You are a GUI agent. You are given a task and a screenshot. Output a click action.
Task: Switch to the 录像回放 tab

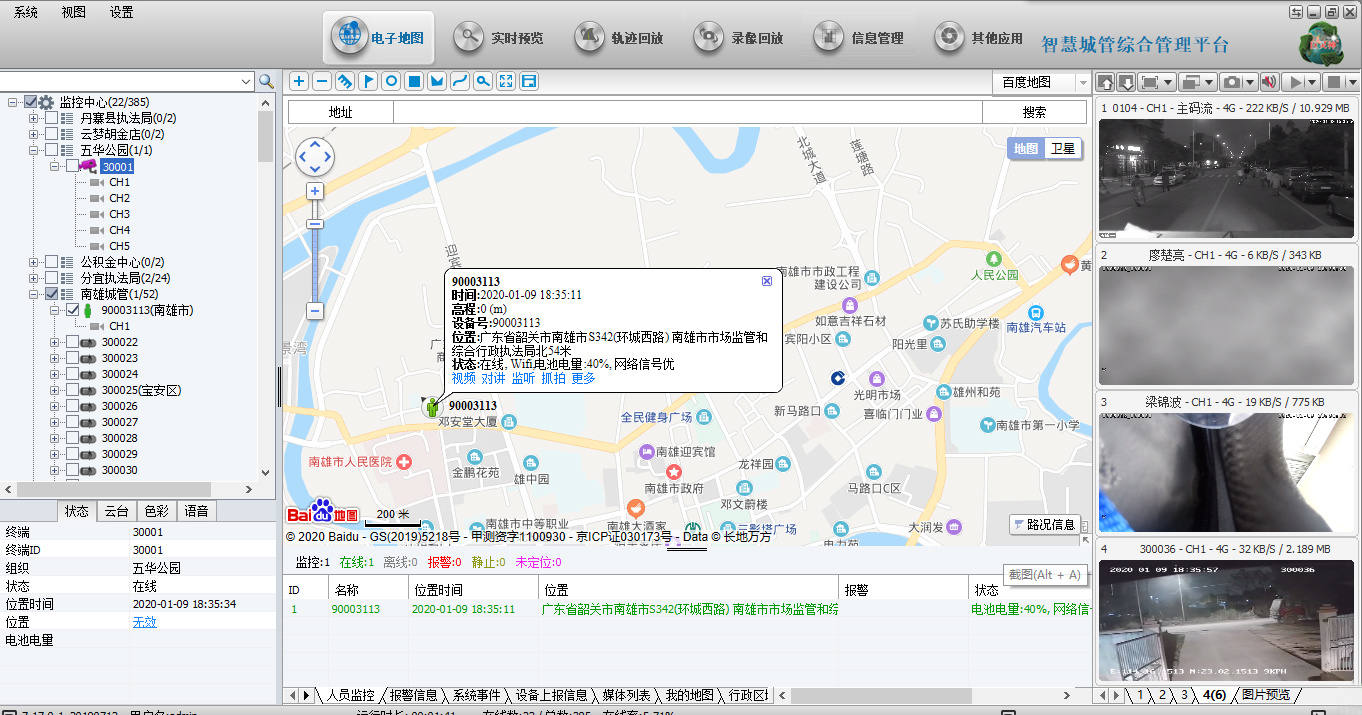tap(738, 38)
